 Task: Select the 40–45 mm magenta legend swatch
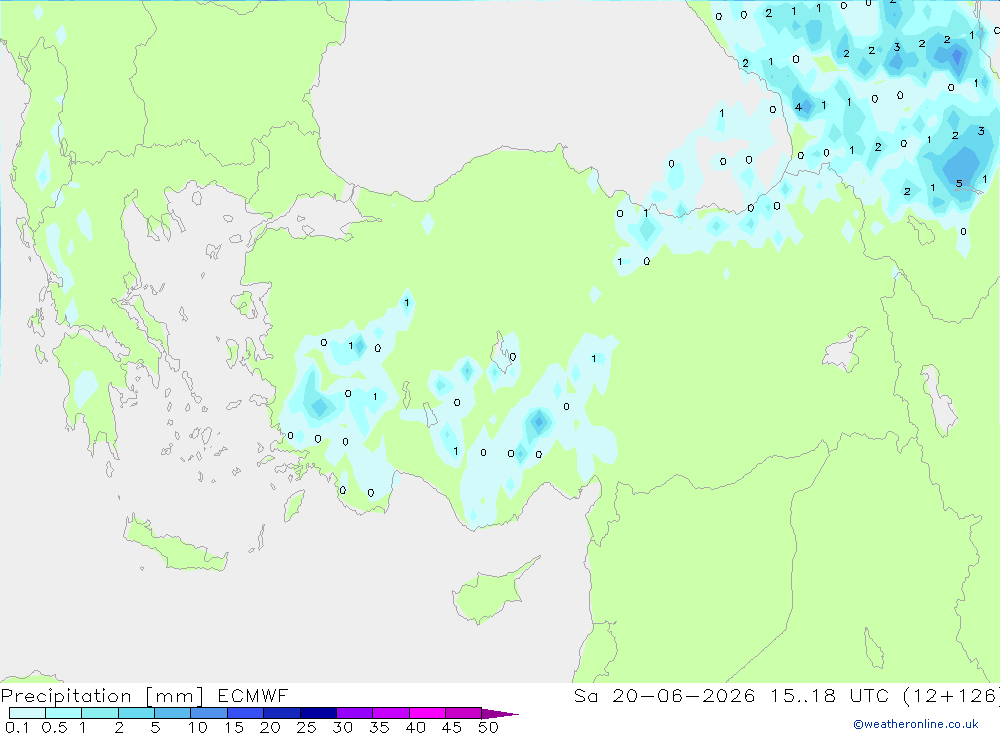(x=427, y=713)
